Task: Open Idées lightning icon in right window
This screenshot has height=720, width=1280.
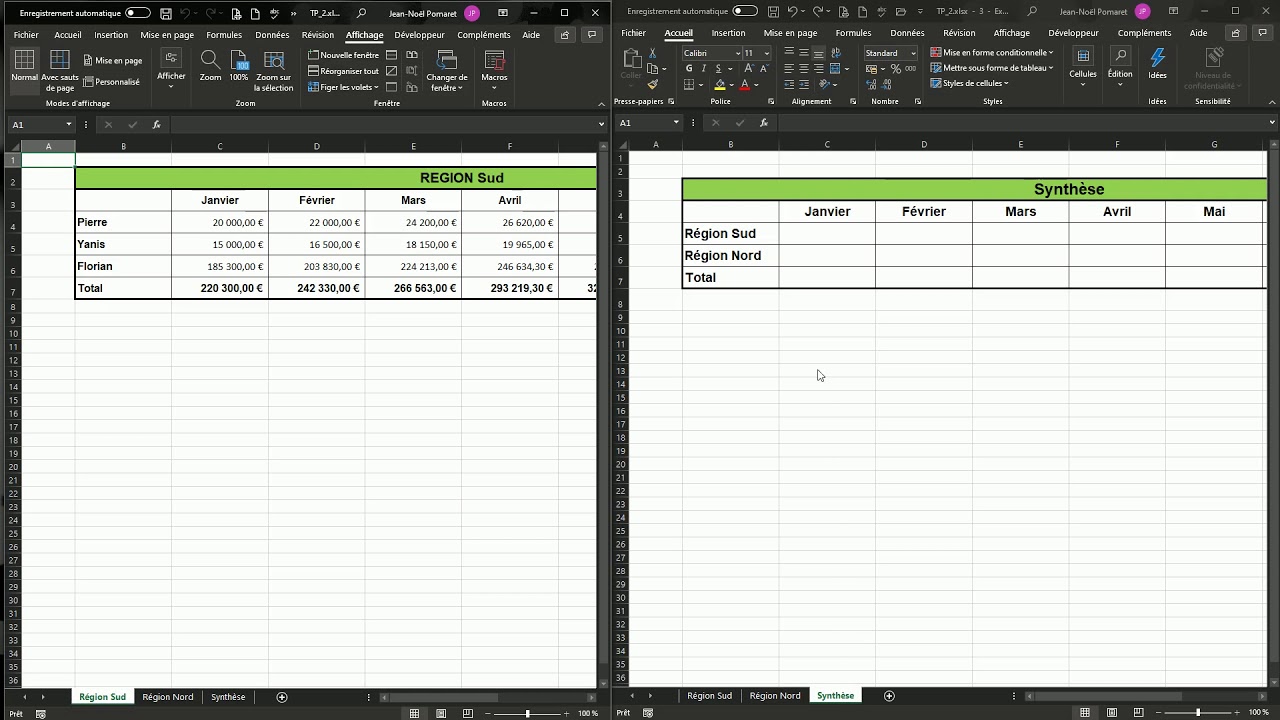Action: pyautogui.click(x=1157, y=63)
